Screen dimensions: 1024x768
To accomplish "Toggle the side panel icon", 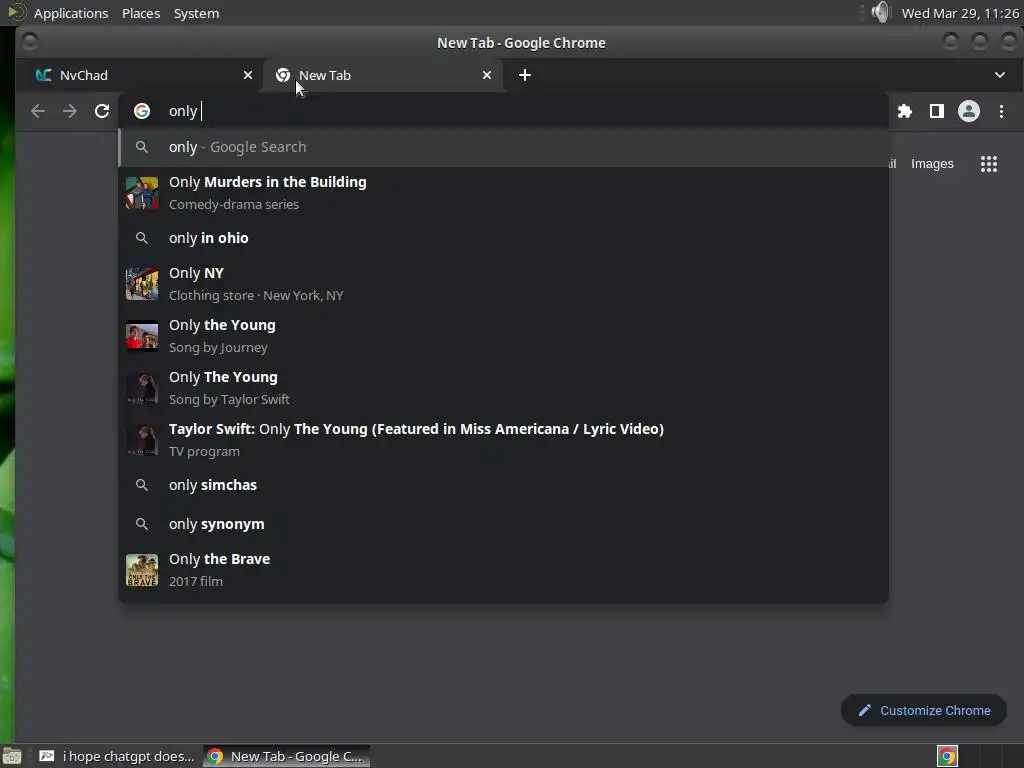I will pos(936,111).
